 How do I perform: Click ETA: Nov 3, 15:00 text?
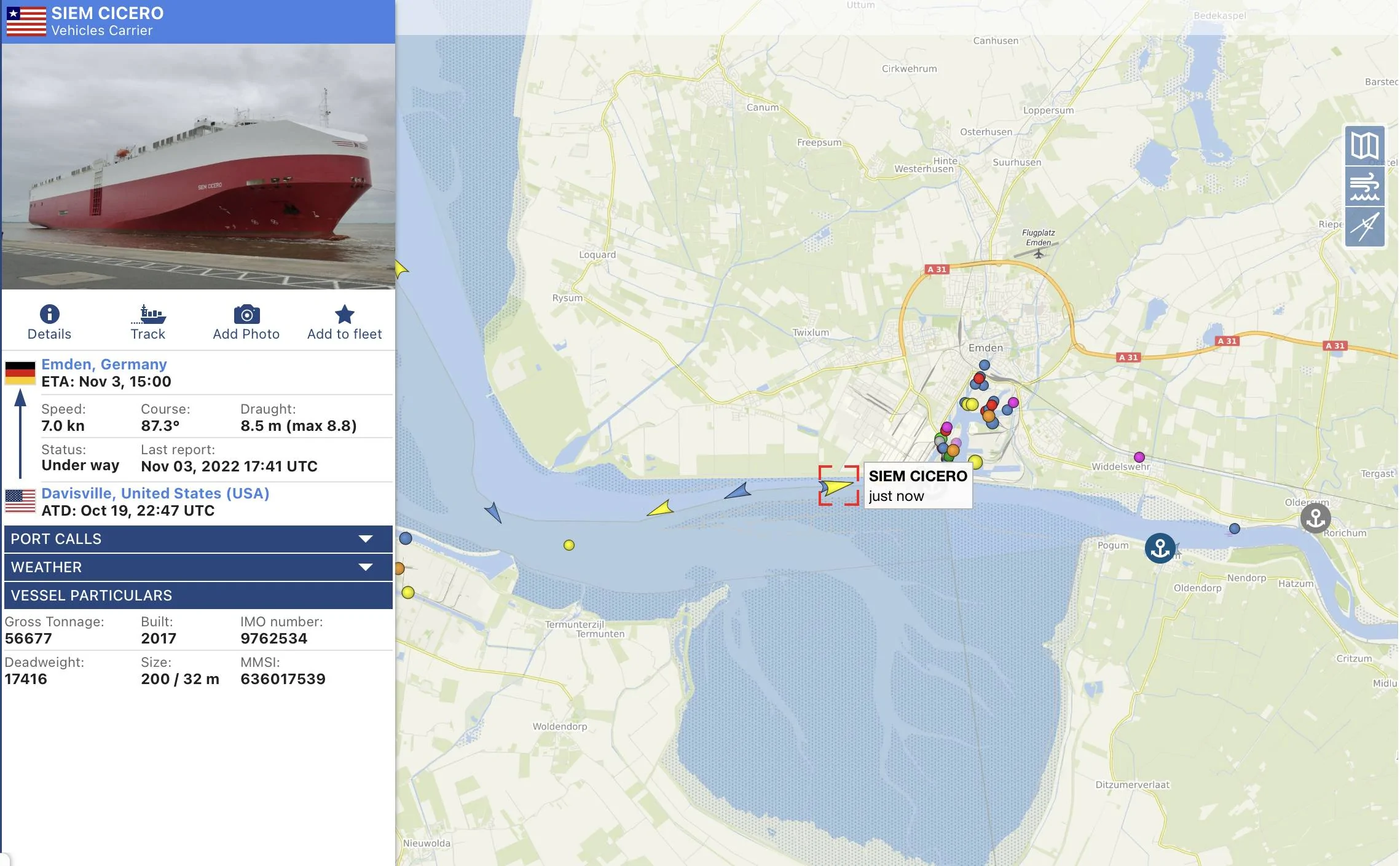point(106,382)
